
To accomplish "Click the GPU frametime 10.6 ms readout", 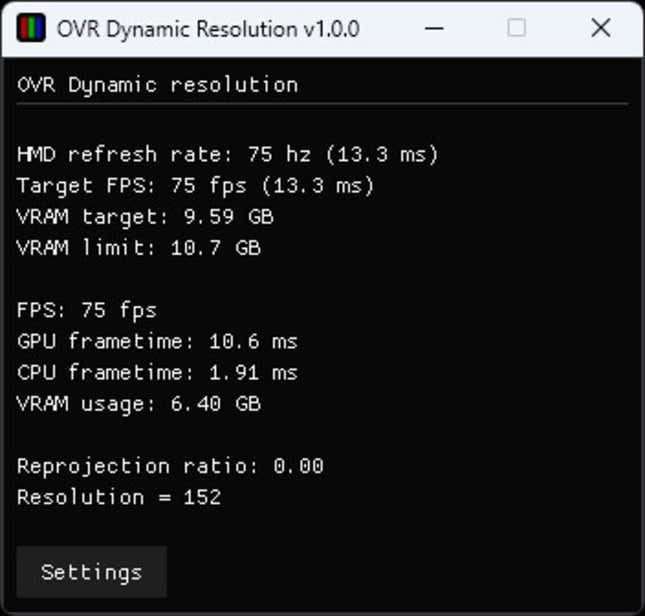I will click(158, 342).
